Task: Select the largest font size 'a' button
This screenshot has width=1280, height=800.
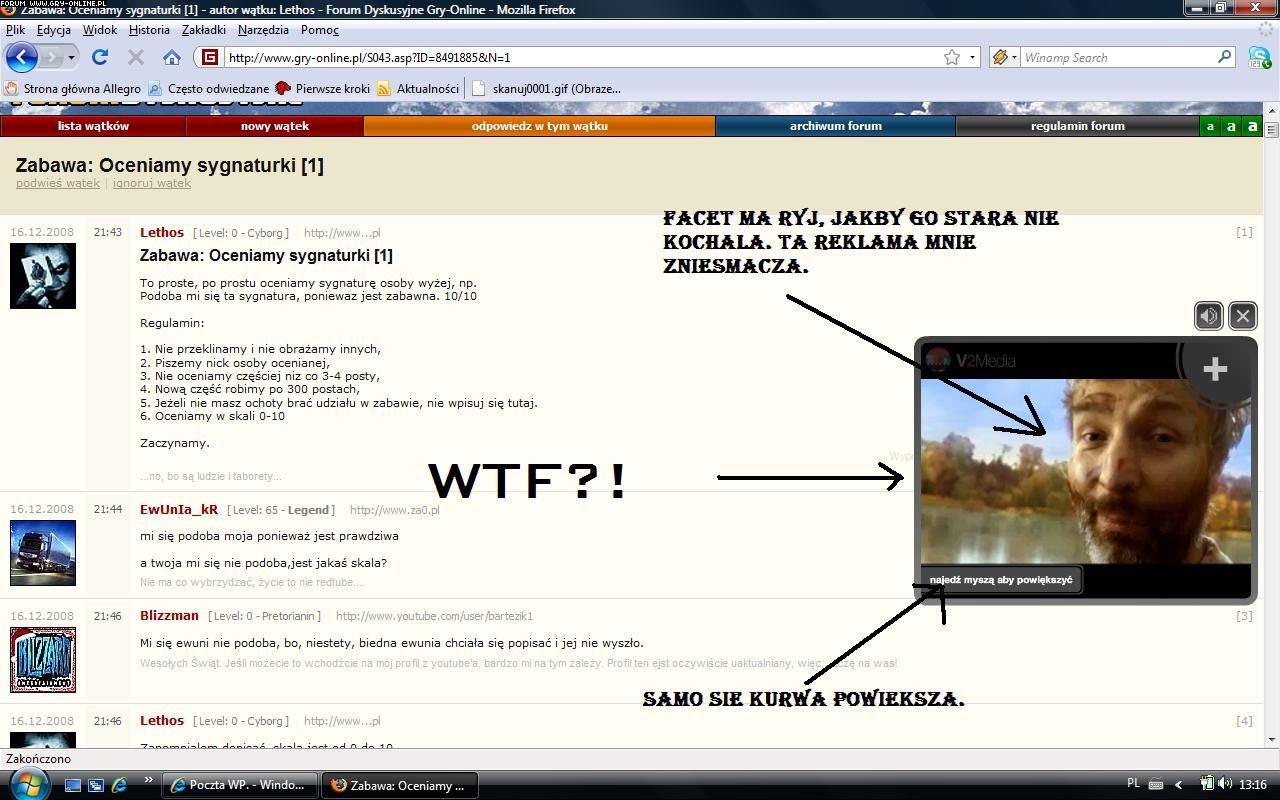Action: pyautogui.click(x=1252, y=126)
